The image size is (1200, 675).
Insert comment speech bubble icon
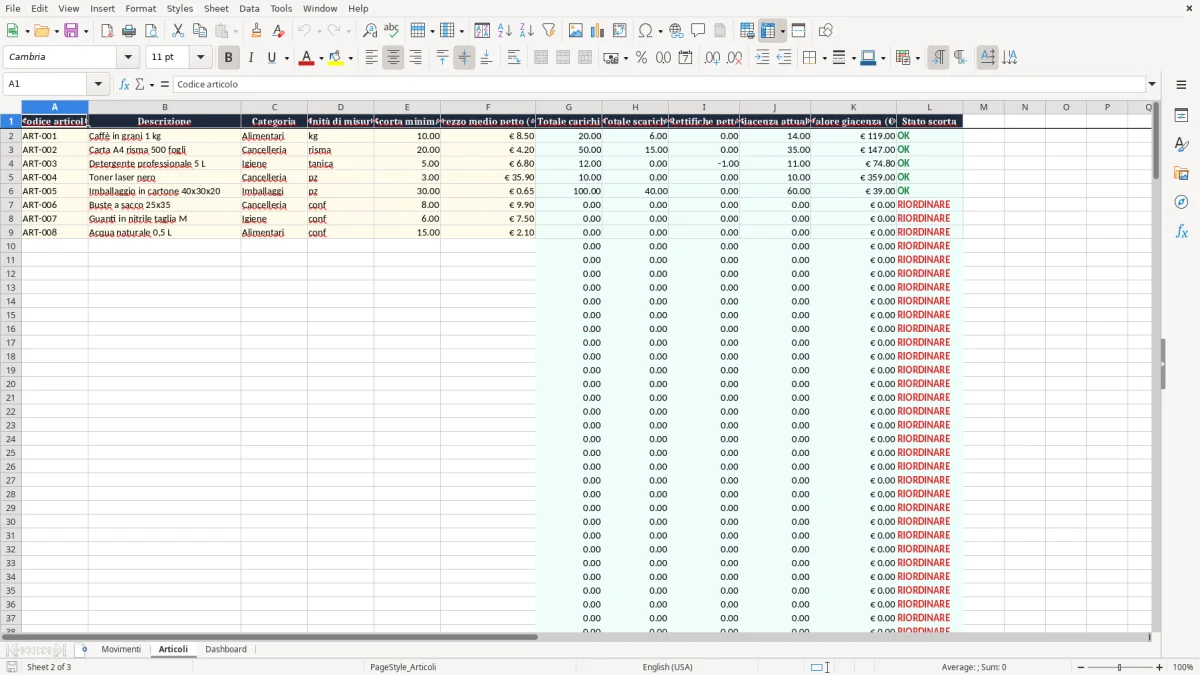coord(699,31)
